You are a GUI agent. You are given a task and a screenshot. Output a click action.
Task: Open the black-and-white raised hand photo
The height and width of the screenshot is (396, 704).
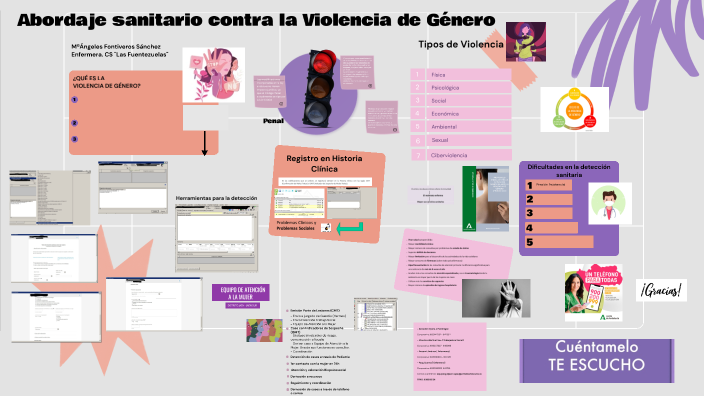496,298
